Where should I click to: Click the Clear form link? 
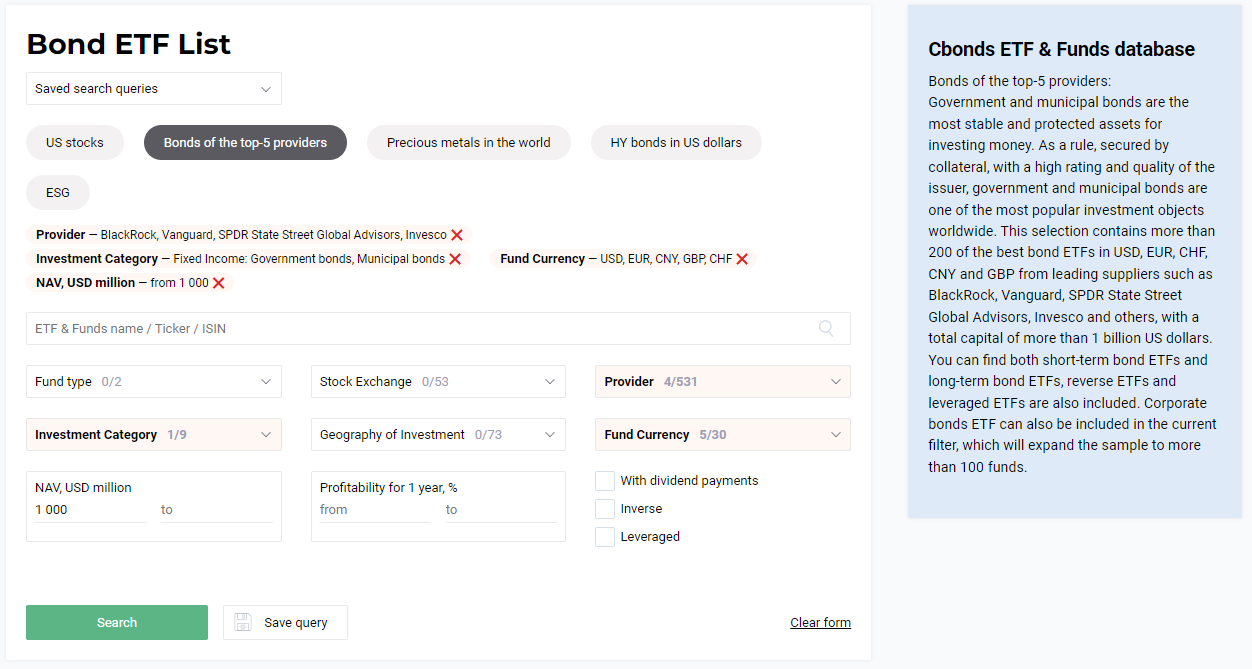tap(820, 622)
